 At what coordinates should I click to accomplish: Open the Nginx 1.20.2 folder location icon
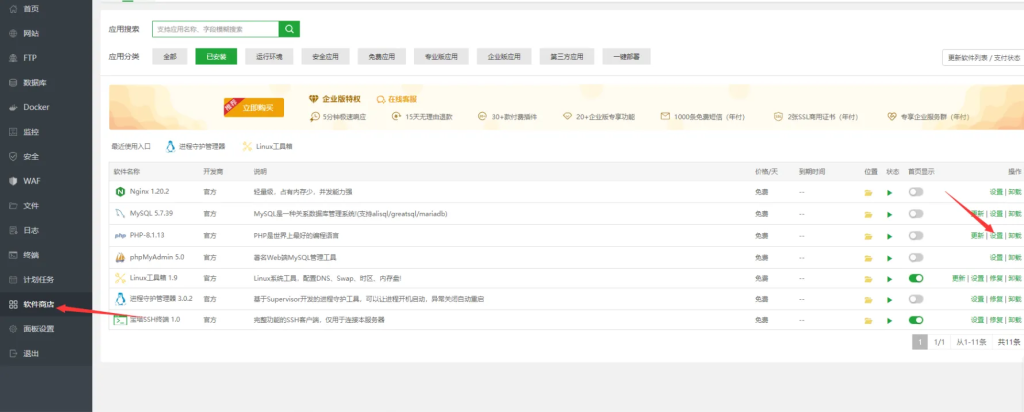869,193
